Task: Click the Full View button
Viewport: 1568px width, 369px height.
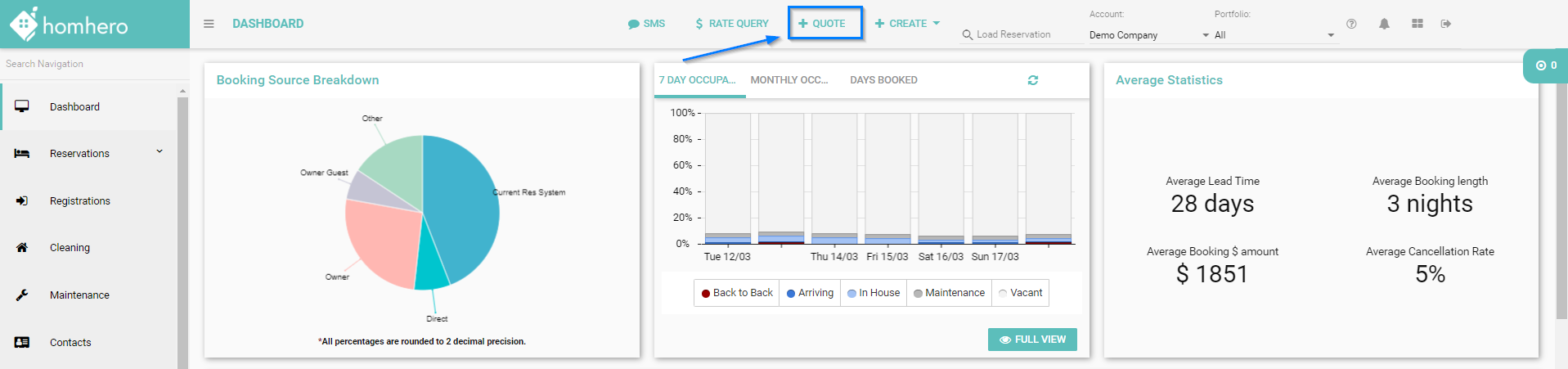Action: (1032, 340)
